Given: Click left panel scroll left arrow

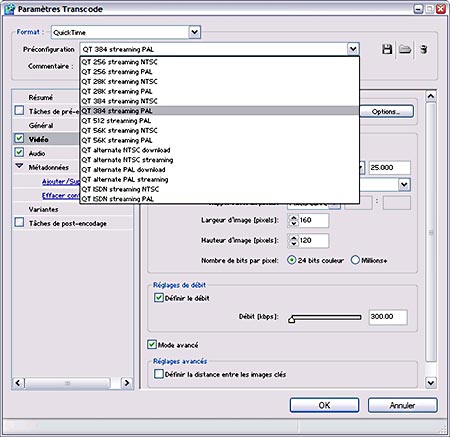Looking at the screenshot, I should (18, 383).
